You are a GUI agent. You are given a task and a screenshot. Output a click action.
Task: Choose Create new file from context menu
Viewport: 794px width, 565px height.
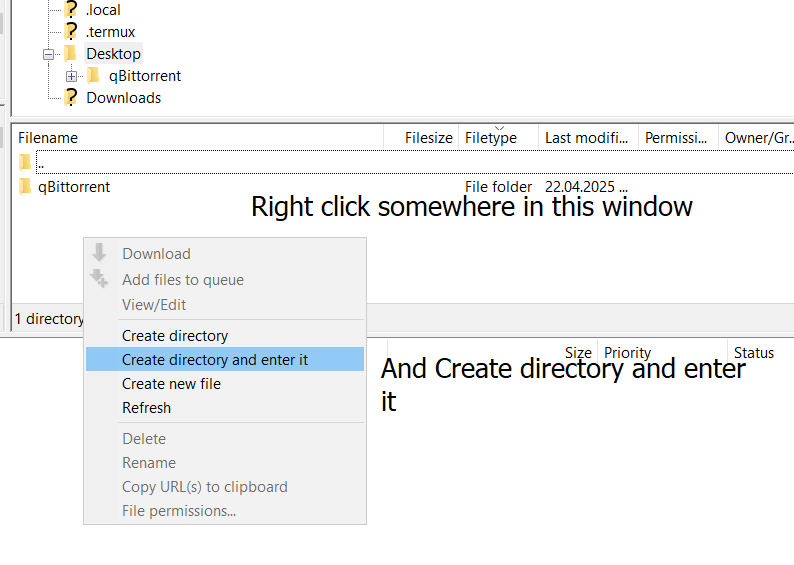225,384
